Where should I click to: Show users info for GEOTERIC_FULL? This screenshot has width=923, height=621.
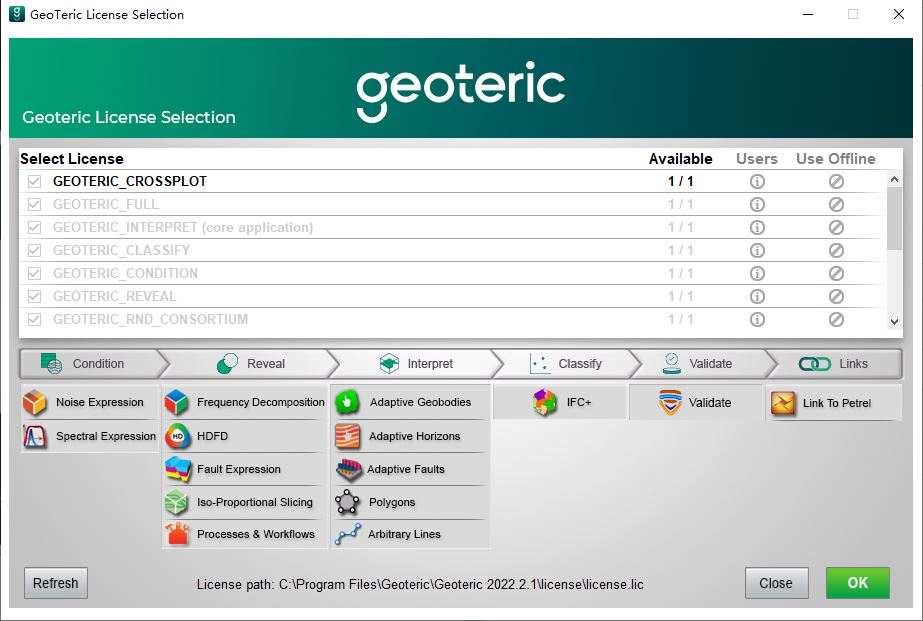coord(757,204)
